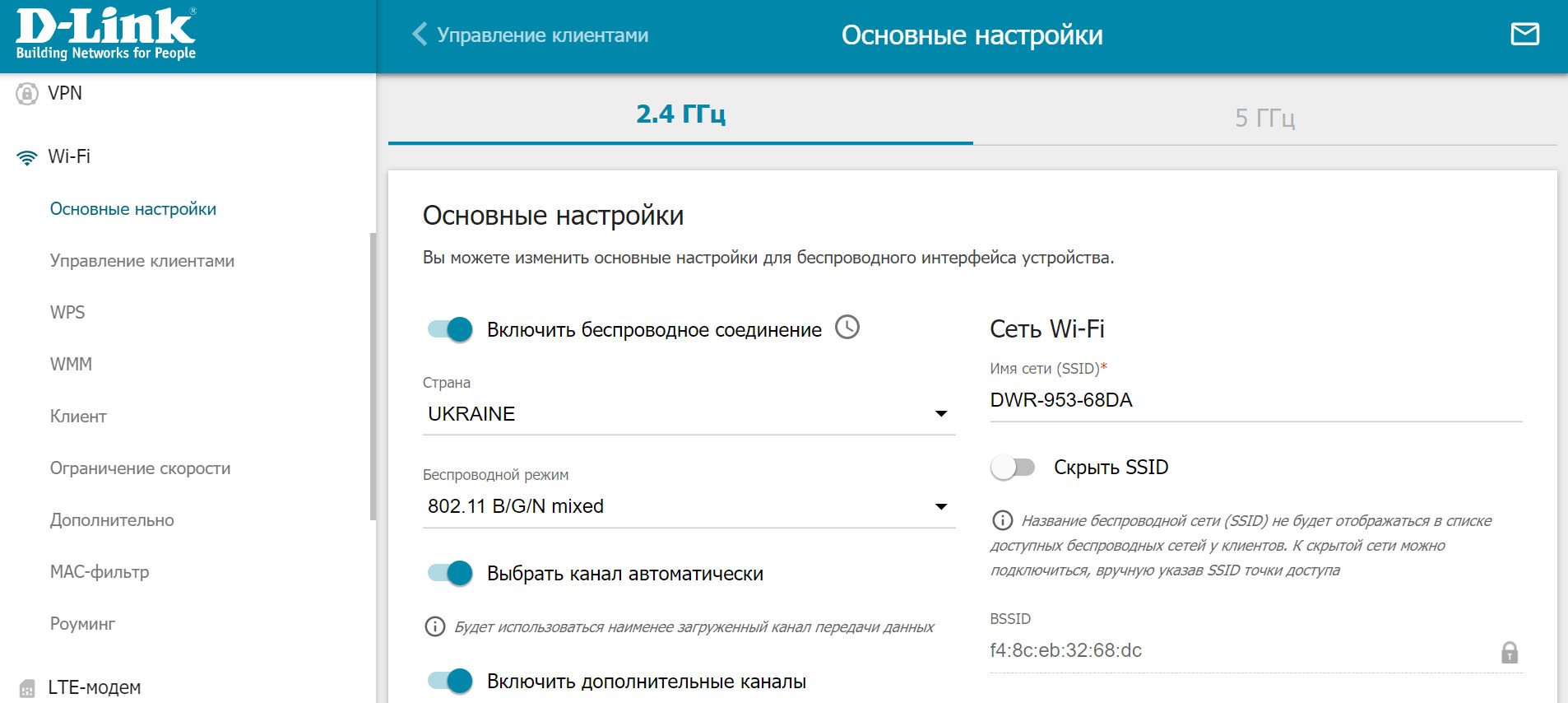
Task: Click the info icon beside channel note
Action: [434, 626]
